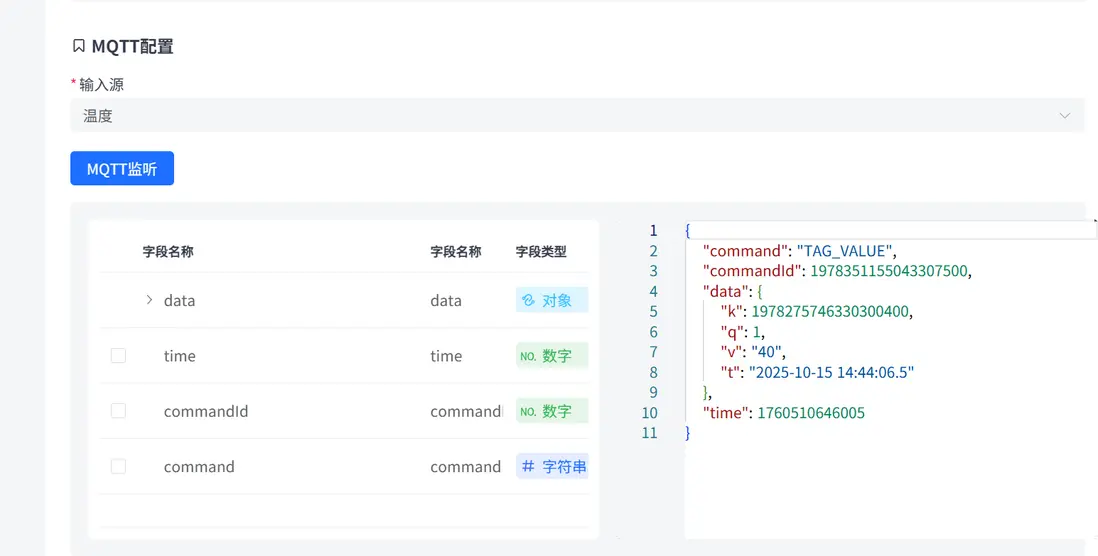Screen dimensions: 1098x556
Task: Click the MQTT配置 section heading
Action: tap(132, 46)
